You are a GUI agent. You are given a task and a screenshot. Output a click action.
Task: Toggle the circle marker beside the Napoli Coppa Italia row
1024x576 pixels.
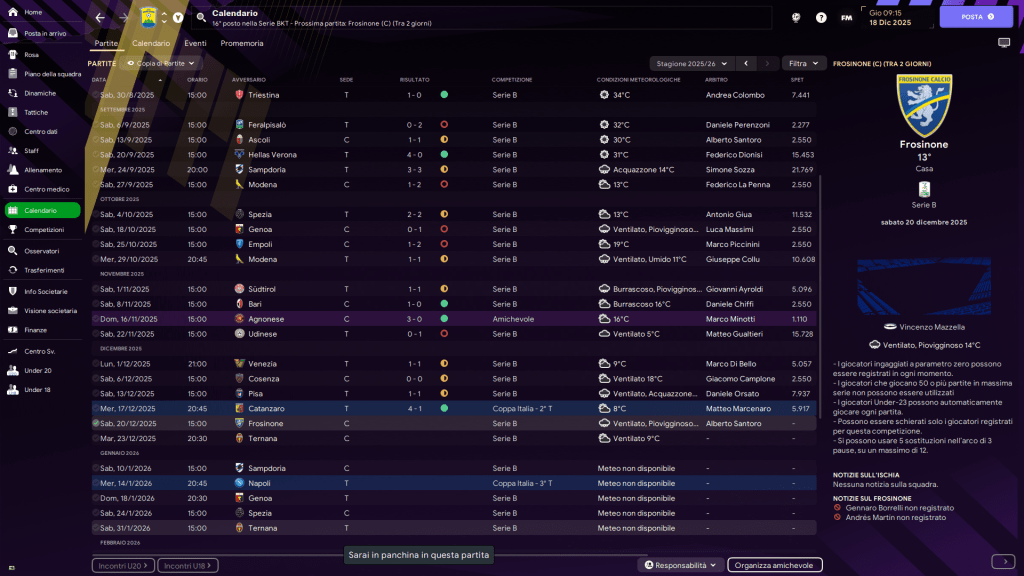coord(96,483)
